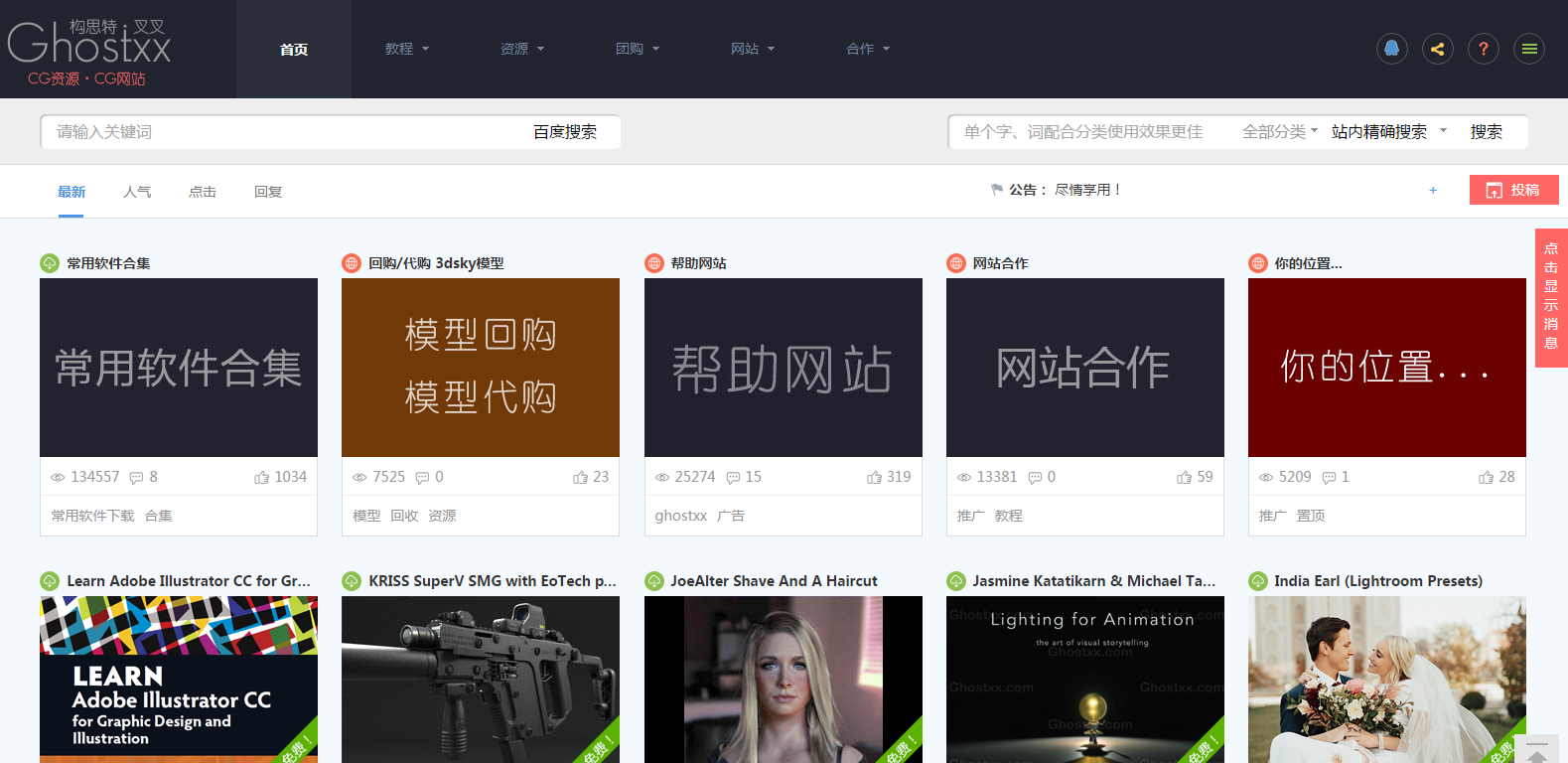Click the 百度搜索 button
Image resolution: width=1568 pixels, height=763 pixels.
tap(565, 132)
